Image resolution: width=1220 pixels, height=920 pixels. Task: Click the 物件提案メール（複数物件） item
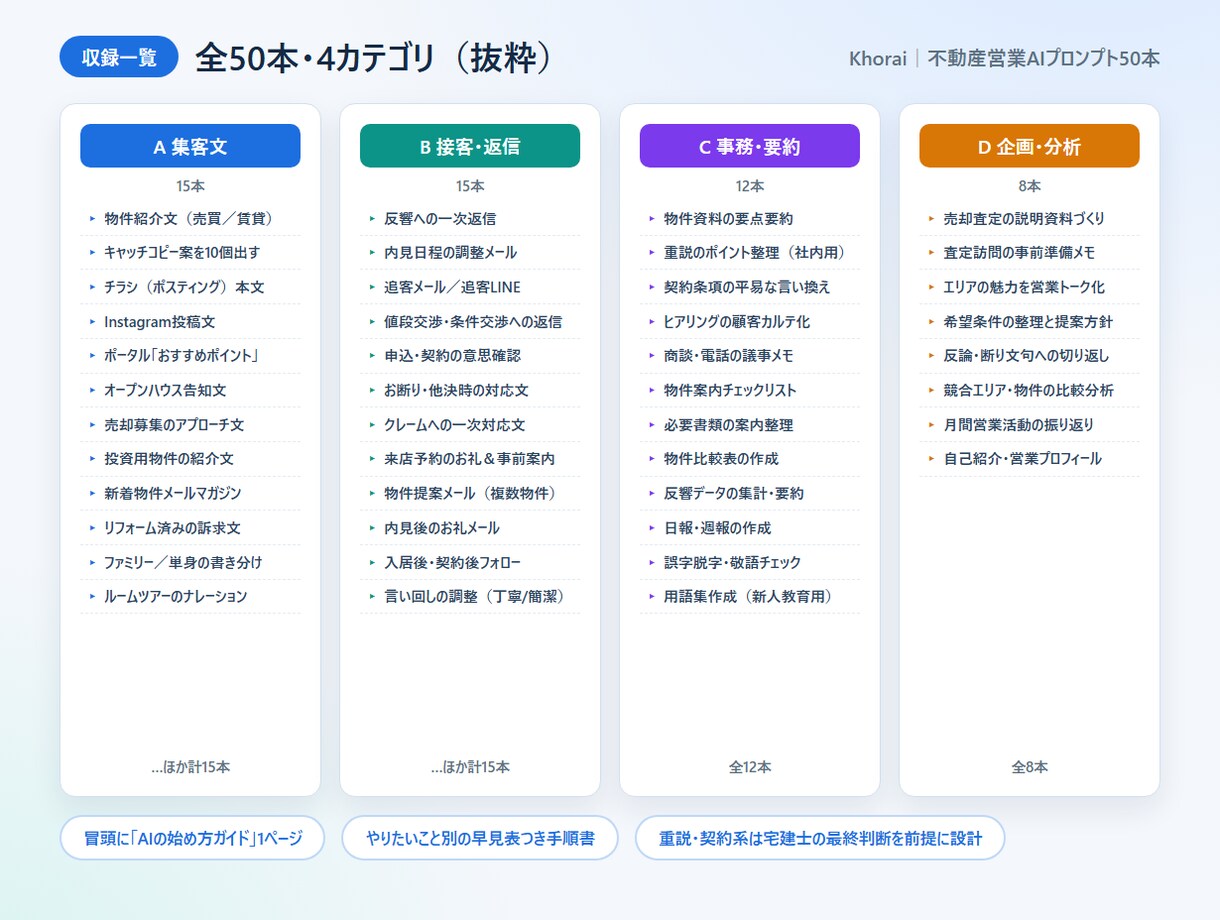pyautogui.click(x=470, y=493)
